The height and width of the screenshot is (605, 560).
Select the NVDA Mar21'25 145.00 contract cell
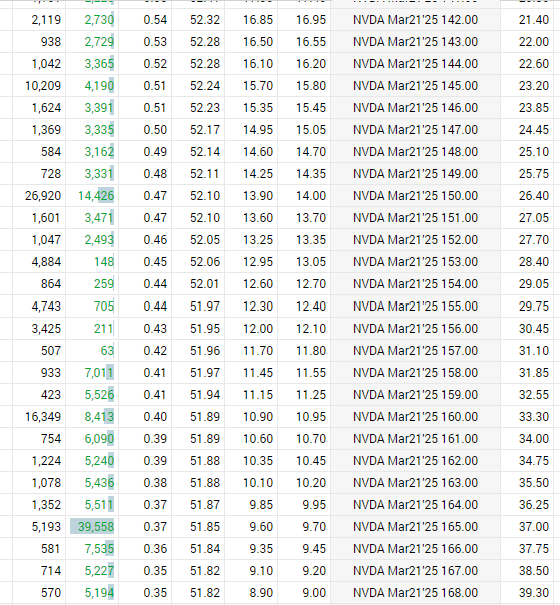tap(415, 86)
